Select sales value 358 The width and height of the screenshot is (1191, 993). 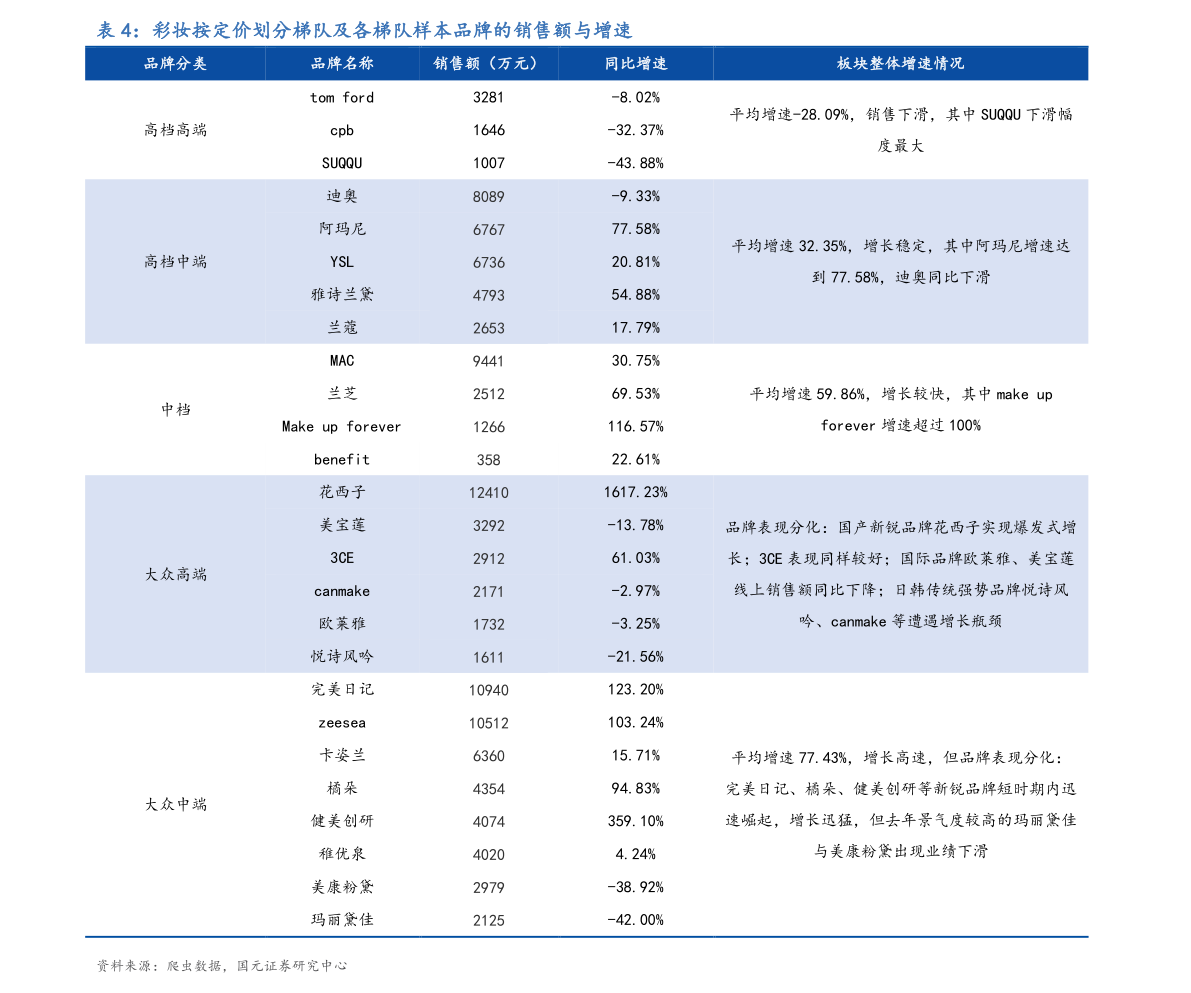[488, 460]
